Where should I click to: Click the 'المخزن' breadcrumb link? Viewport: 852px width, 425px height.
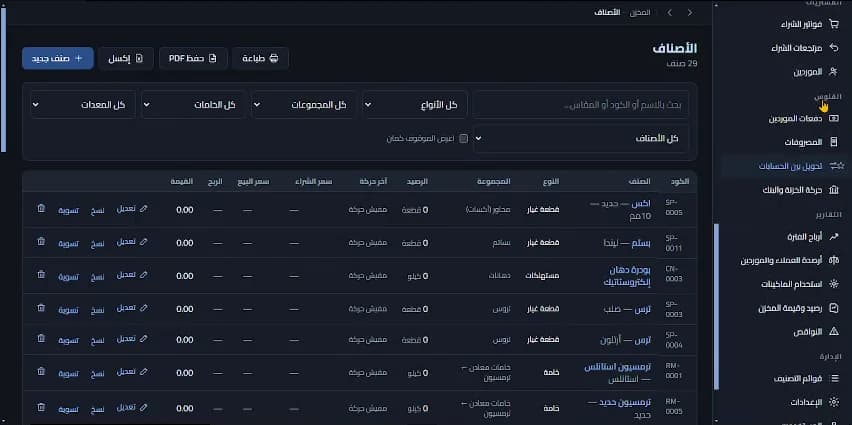coord(640,12)
